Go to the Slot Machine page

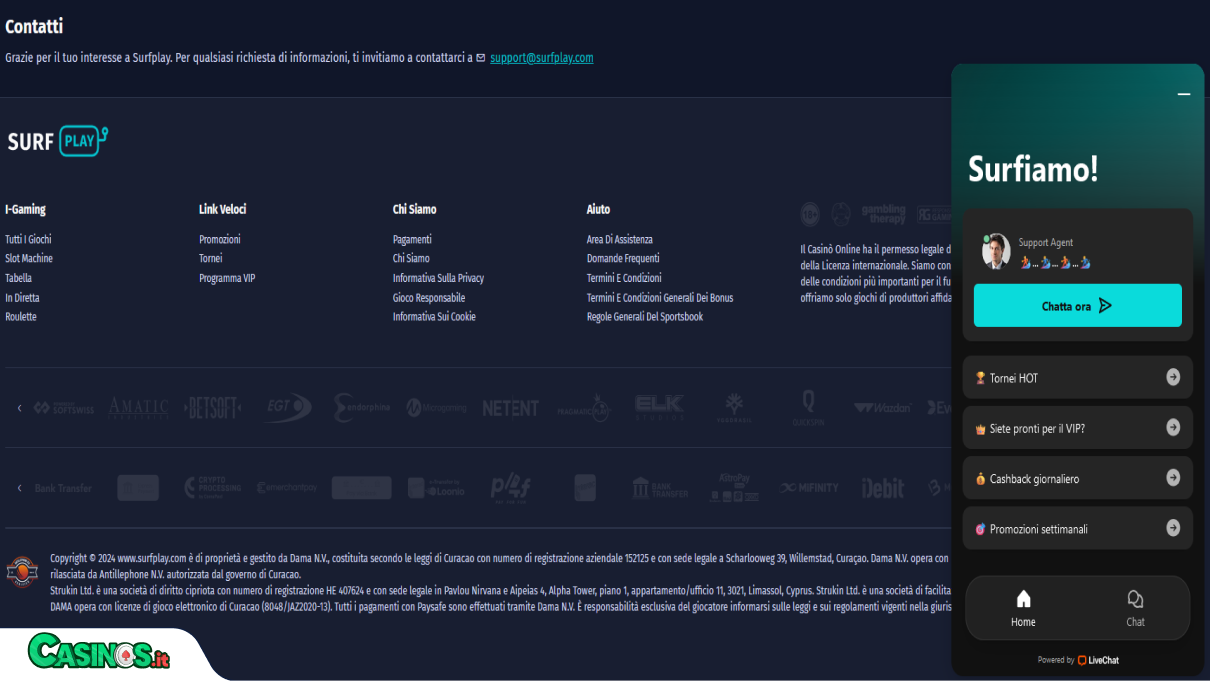click(x=29, y=258)
